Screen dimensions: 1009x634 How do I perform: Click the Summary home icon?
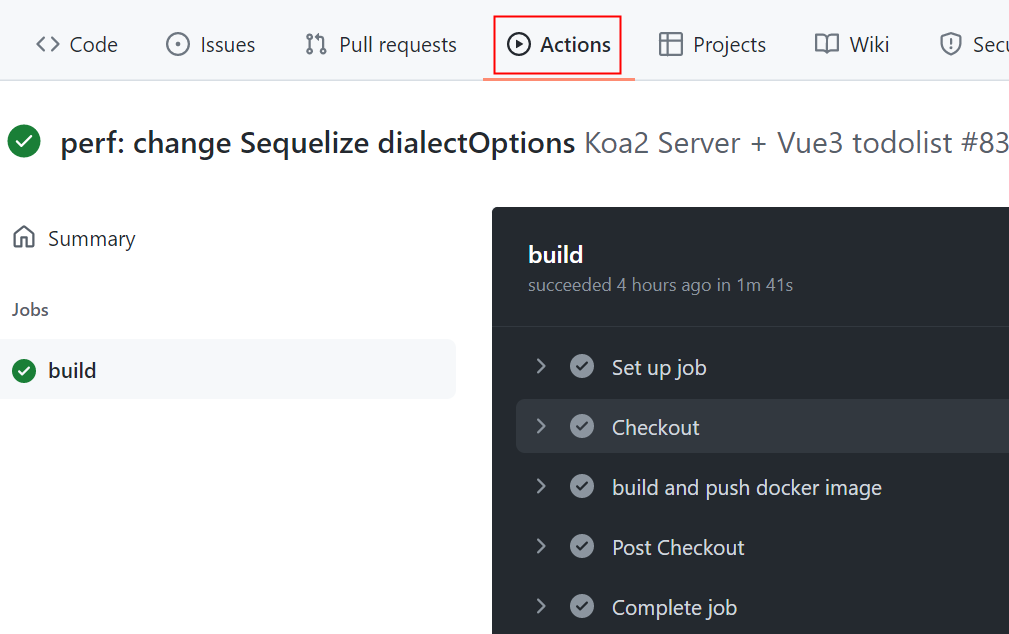pyautogui.click(x=24, y=238)
